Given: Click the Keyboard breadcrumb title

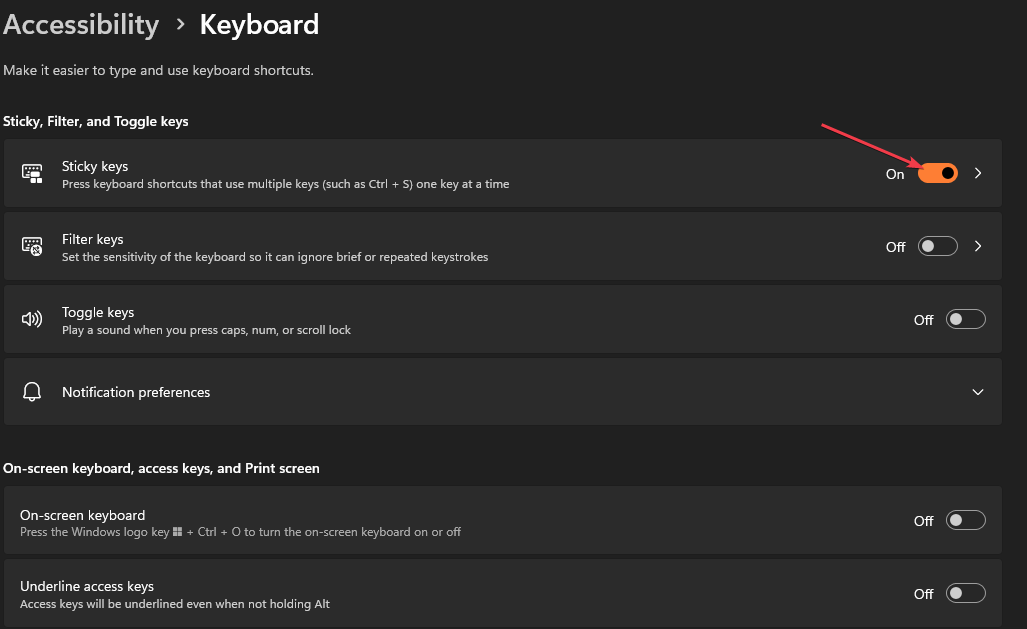Looking at the screenshot, I should [259, 25].
